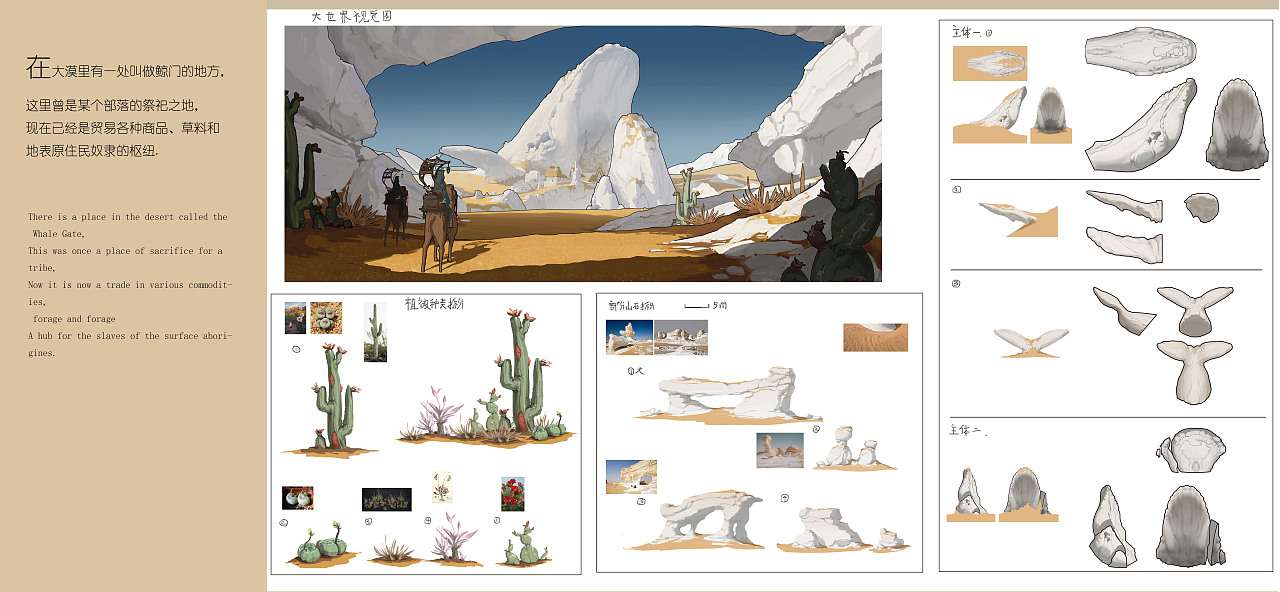
Task: Click the whale tail view with dark cross-section
Action: tap(1195, 311)
